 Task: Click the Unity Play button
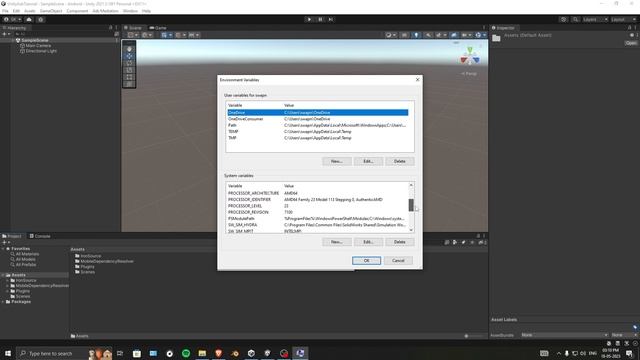[x=309, y=19]
